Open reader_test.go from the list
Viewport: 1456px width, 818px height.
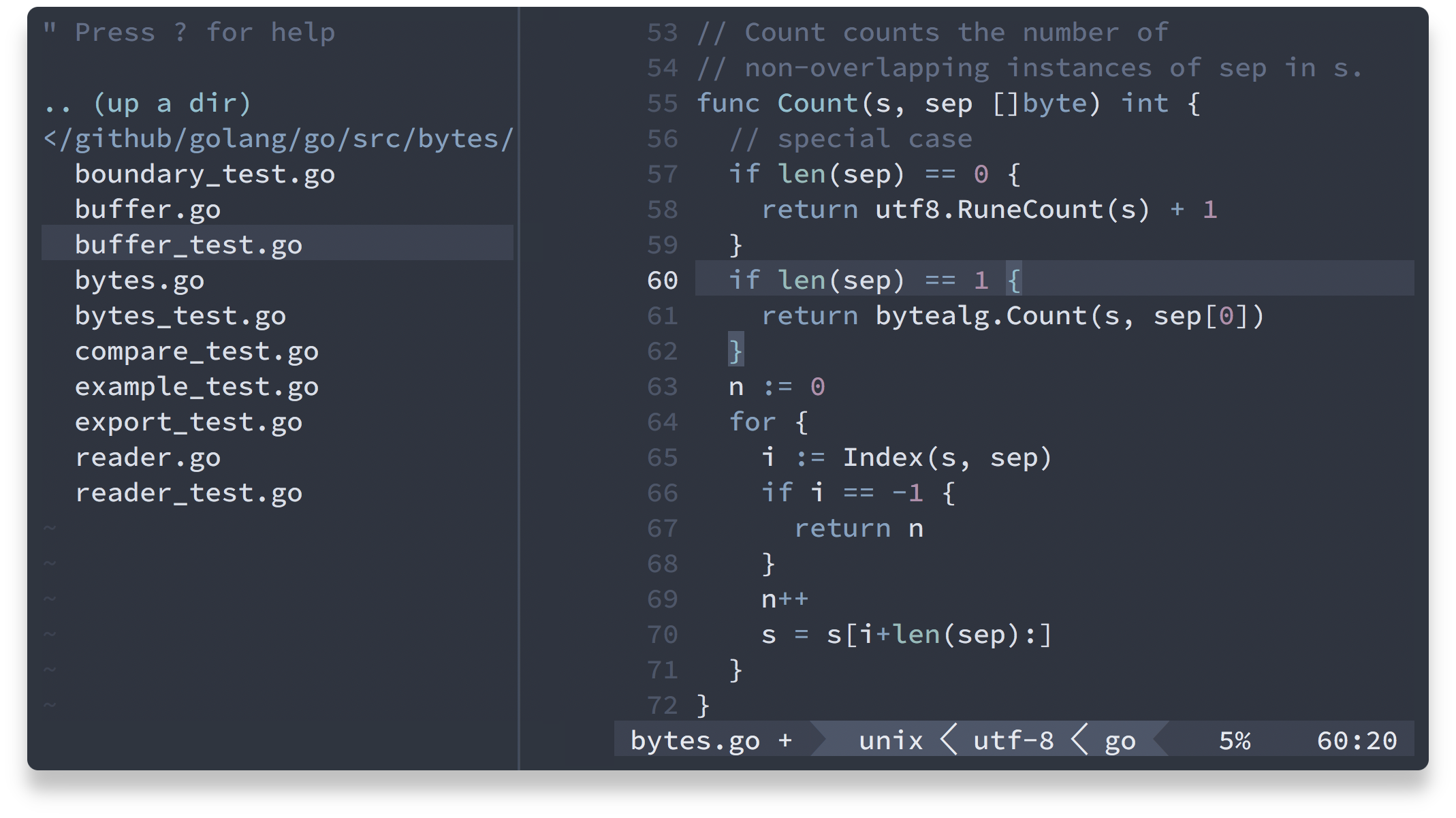click(x=188, y=493)
